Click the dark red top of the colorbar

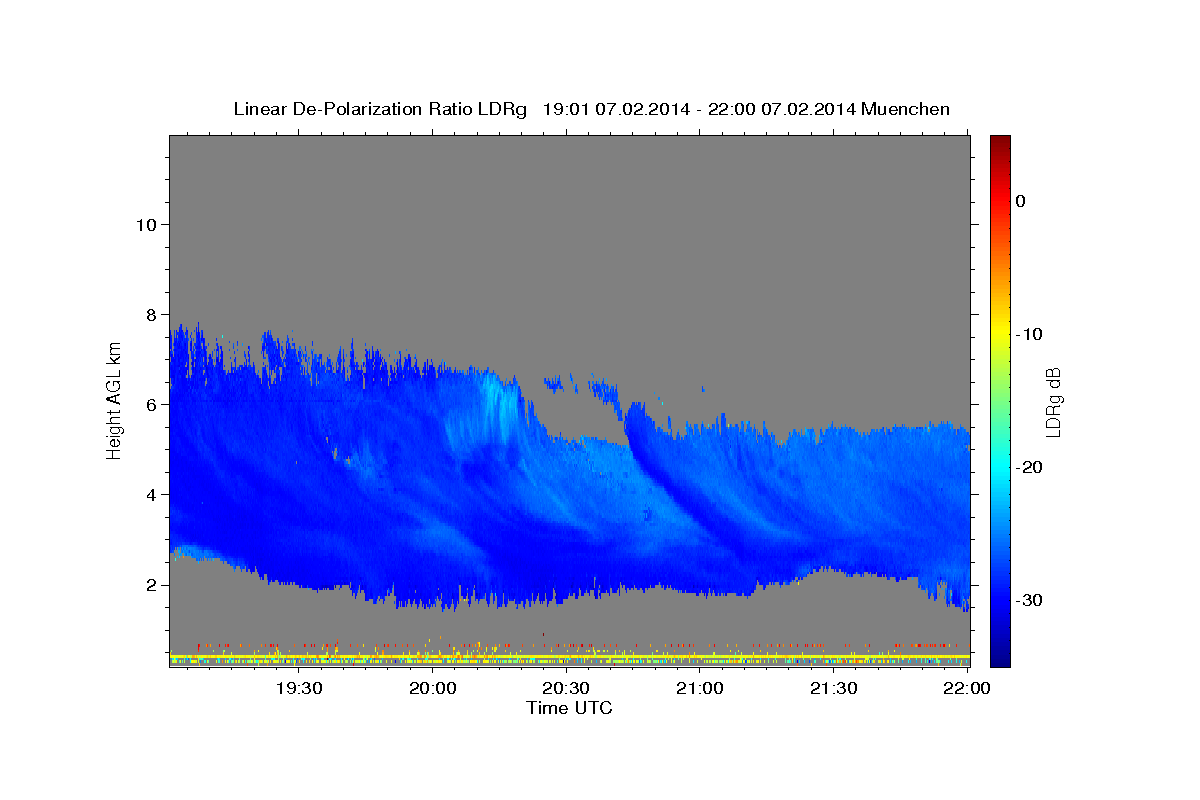click(x=1000, y=142)
